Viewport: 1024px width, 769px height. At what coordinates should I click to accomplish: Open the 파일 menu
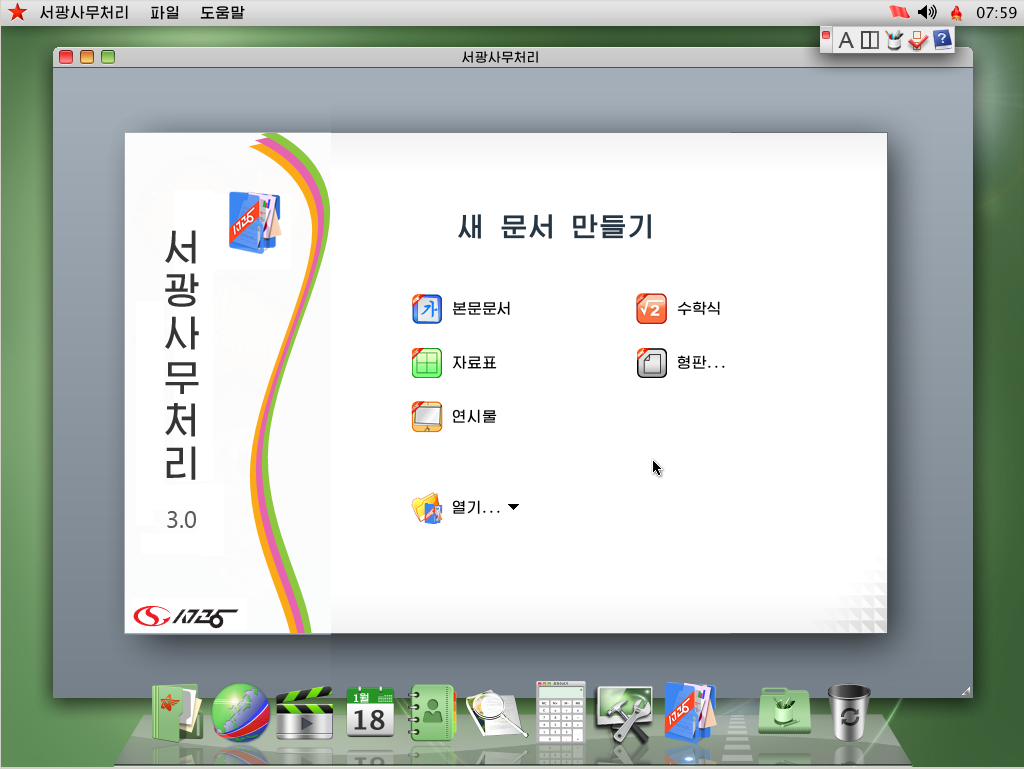162,12
